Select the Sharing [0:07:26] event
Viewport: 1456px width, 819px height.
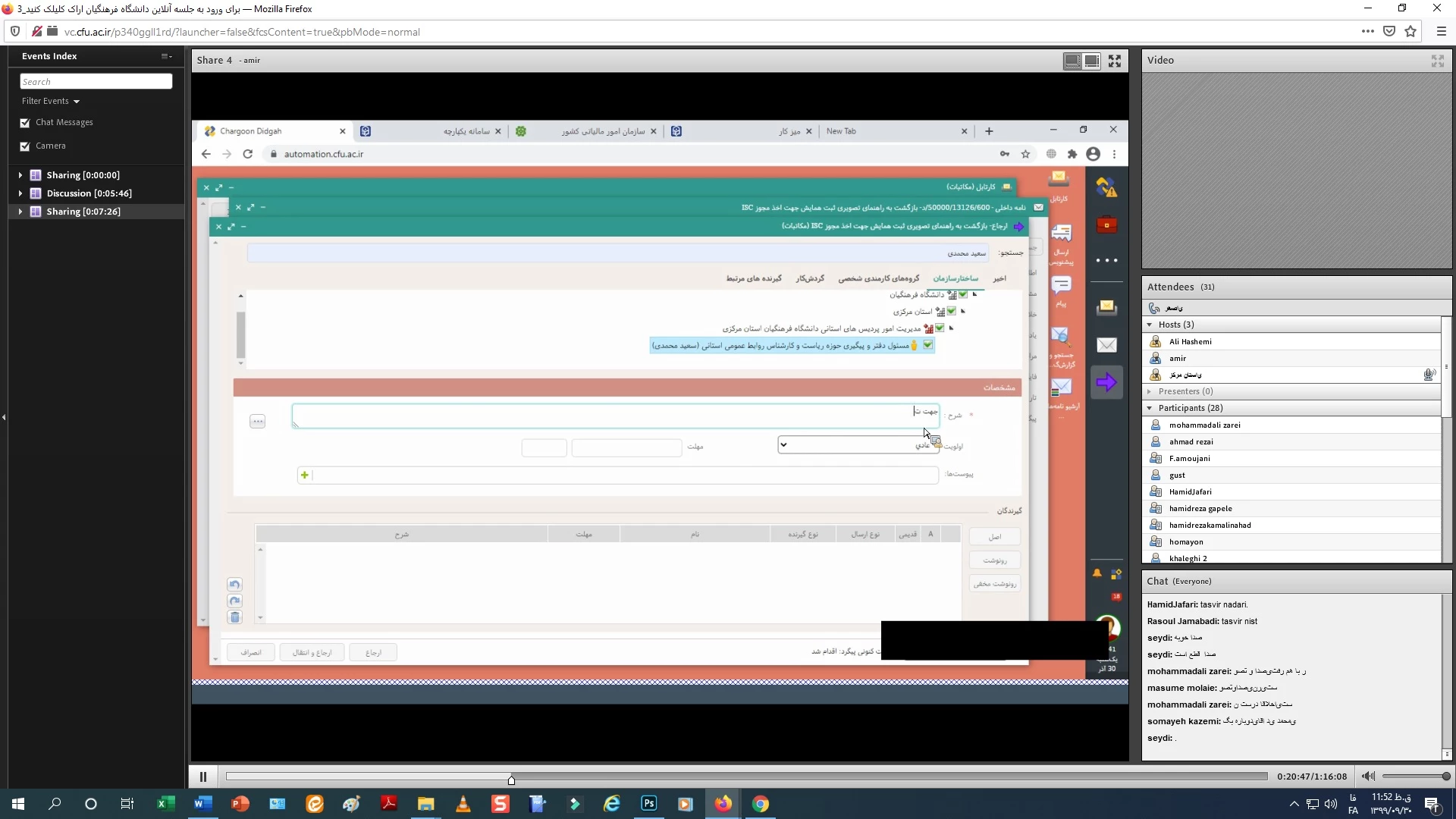tap(83, 212)
